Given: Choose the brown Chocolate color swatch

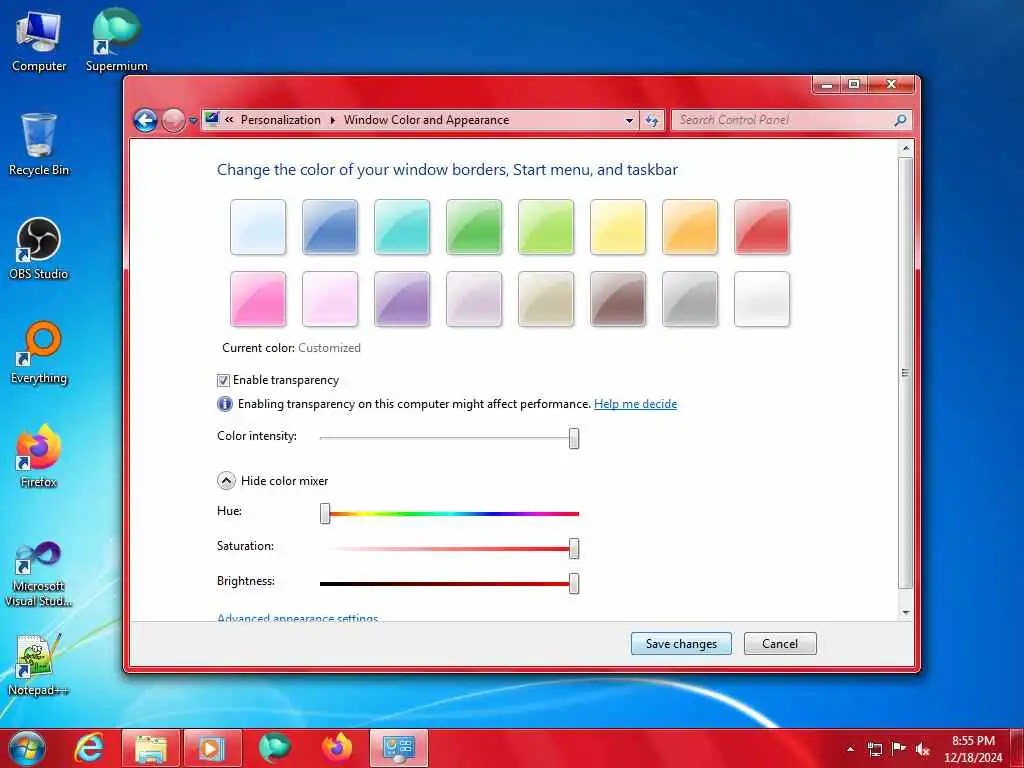Looking at the screenshot, I should tap(618, 299).
